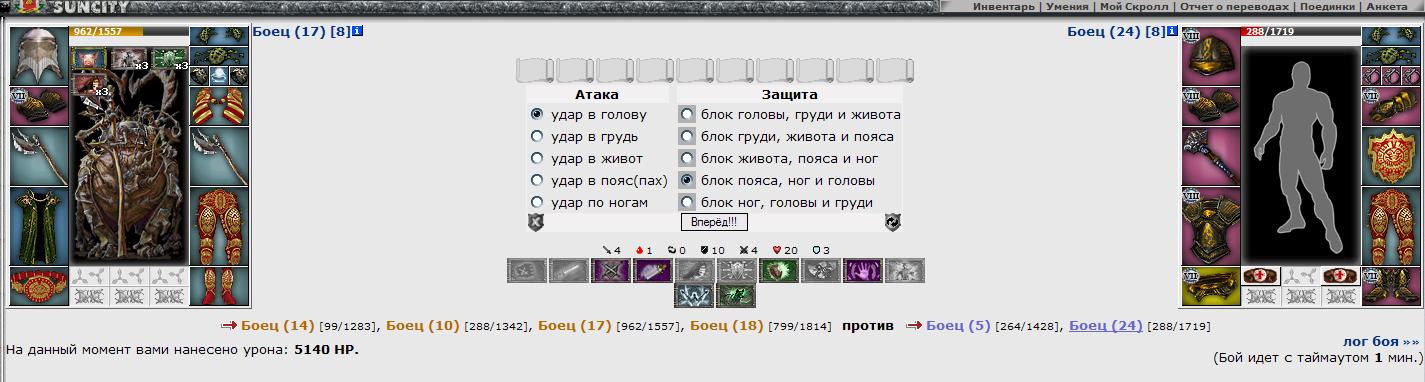Select attack option 'удар в живот'
Screen dimensions: 1425x382
(x=537, y=159)
